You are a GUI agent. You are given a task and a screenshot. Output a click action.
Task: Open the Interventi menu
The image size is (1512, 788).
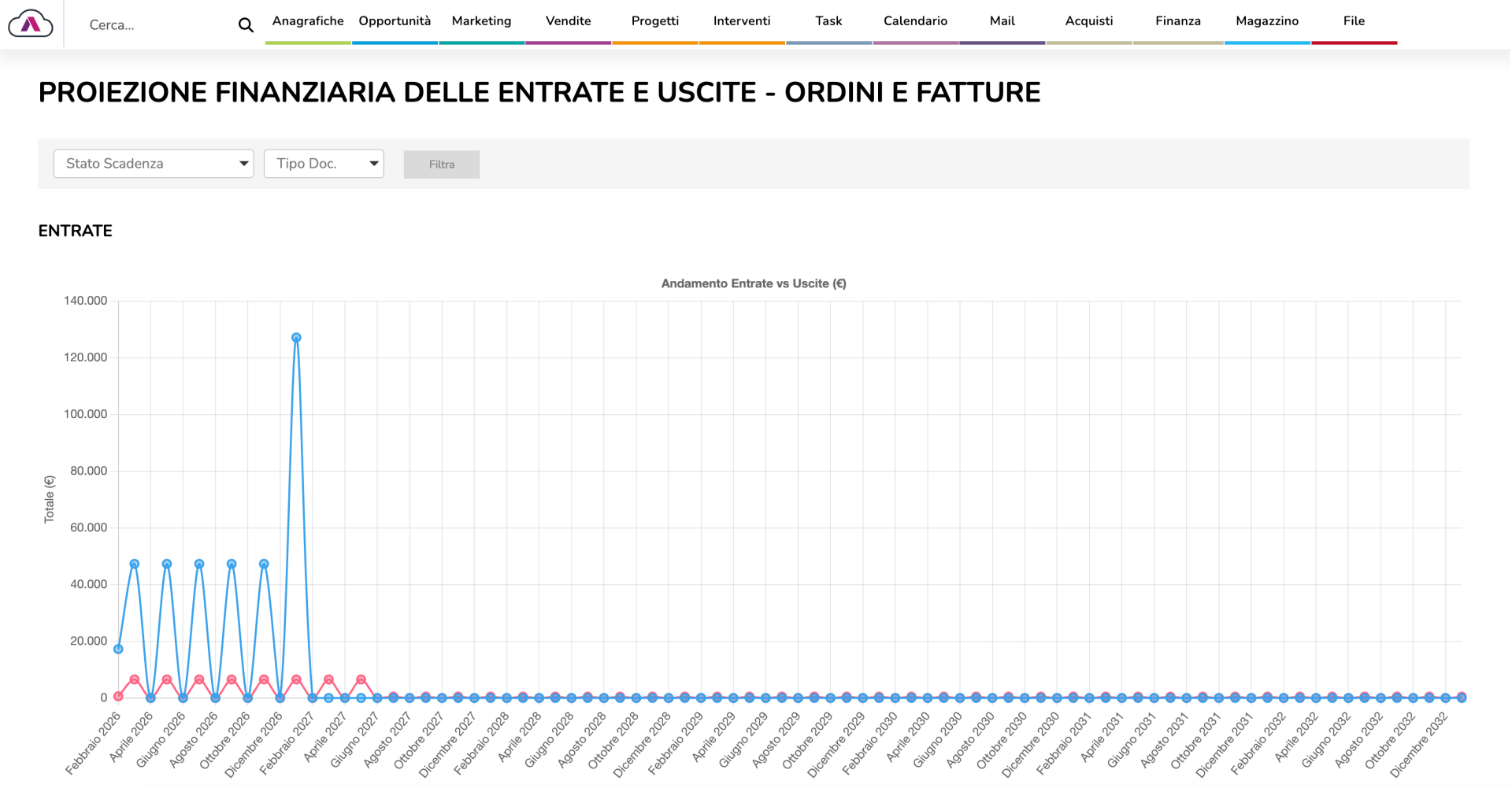pos(742,21)
